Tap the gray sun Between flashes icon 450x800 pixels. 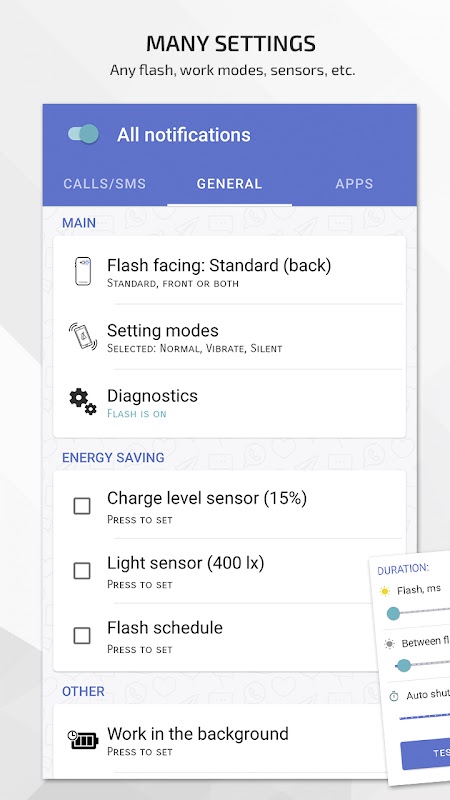(389, 644)
